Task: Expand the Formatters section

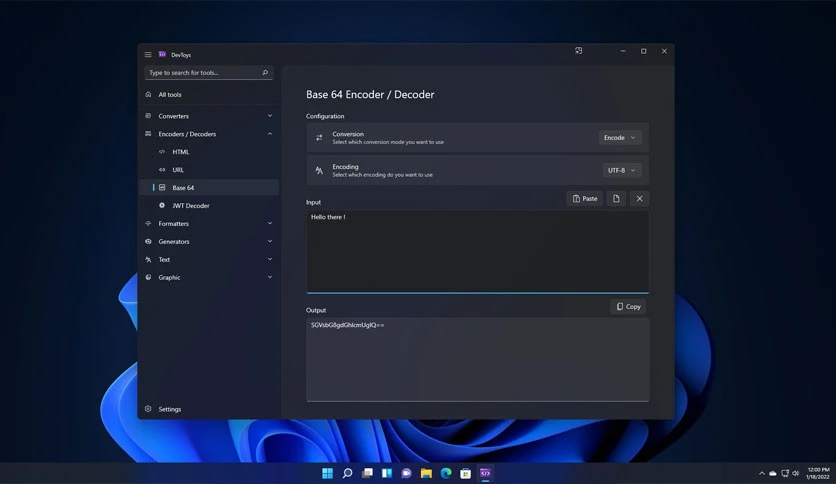Action: [270, 223]
